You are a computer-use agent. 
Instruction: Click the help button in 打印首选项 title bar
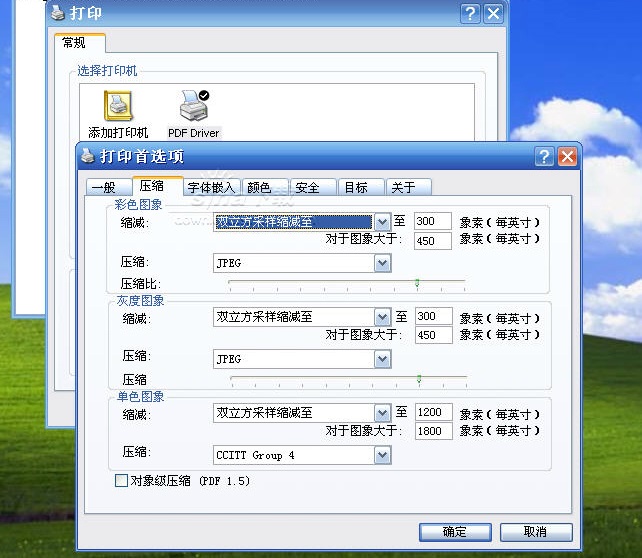pyautogui.click(x=544, y=157)
